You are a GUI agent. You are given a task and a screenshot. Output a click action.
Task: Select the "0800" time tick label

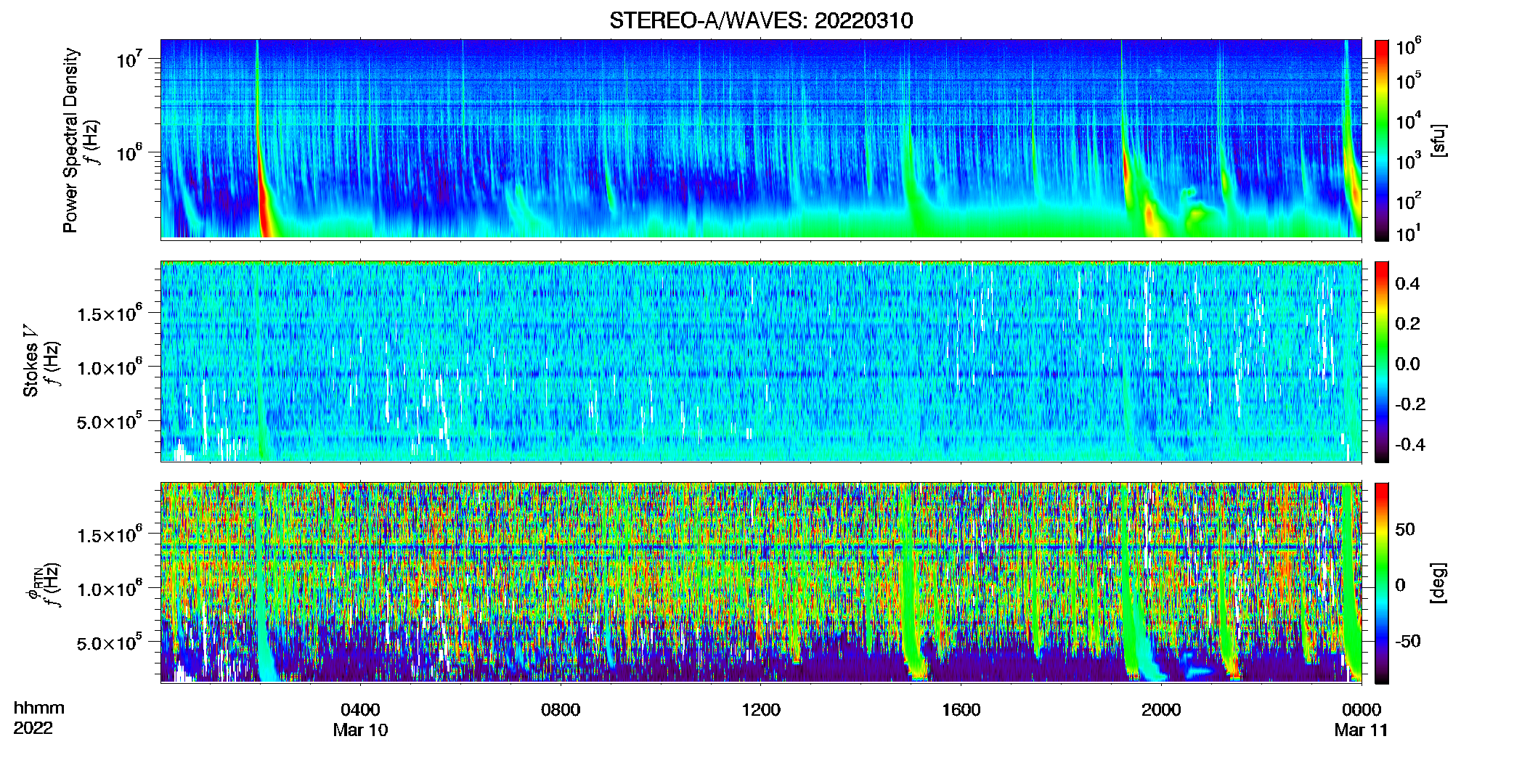click(561, 709)
